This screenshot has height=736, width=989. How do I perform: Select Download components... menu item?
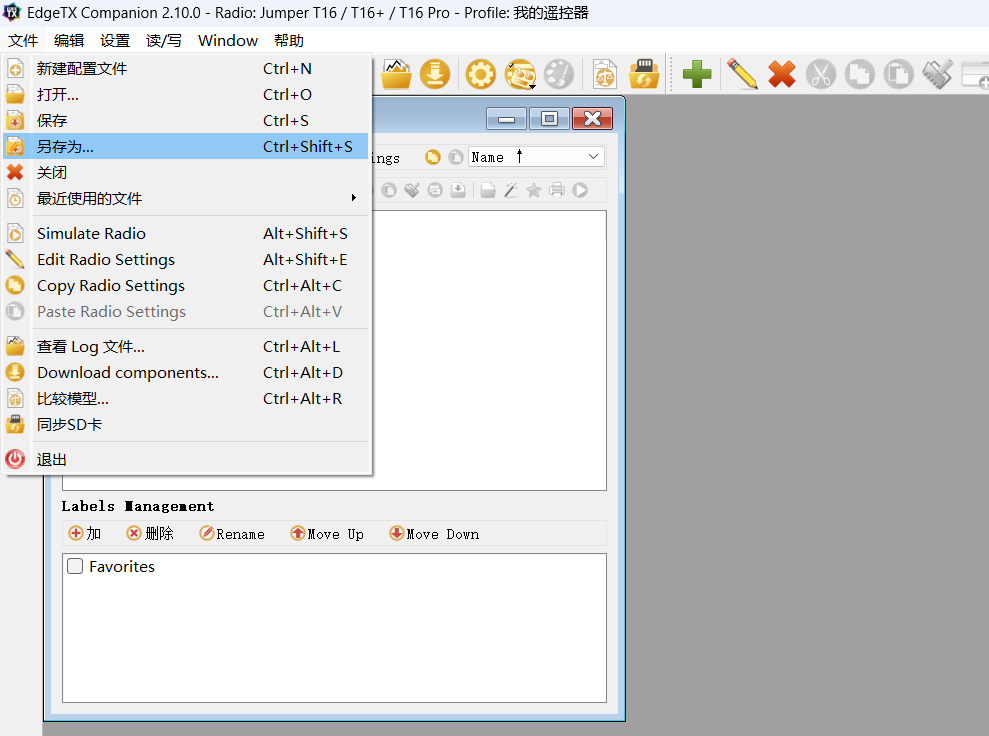tap(186, 373)
